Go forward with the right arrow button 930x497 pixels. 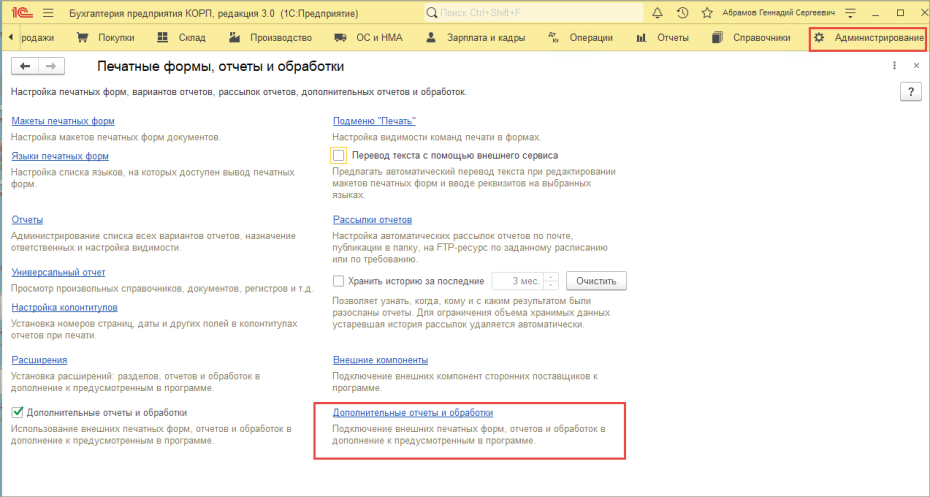[x=52, y=66]
